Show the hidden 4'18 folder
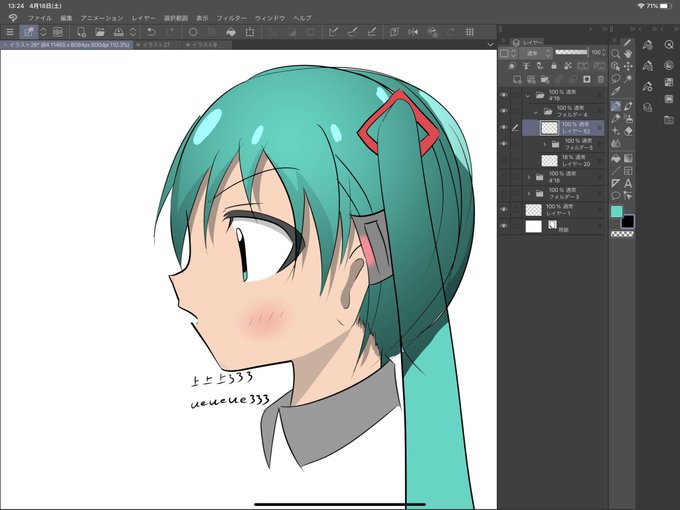This screenshot has height=510, width=680. tap(503, 177)
